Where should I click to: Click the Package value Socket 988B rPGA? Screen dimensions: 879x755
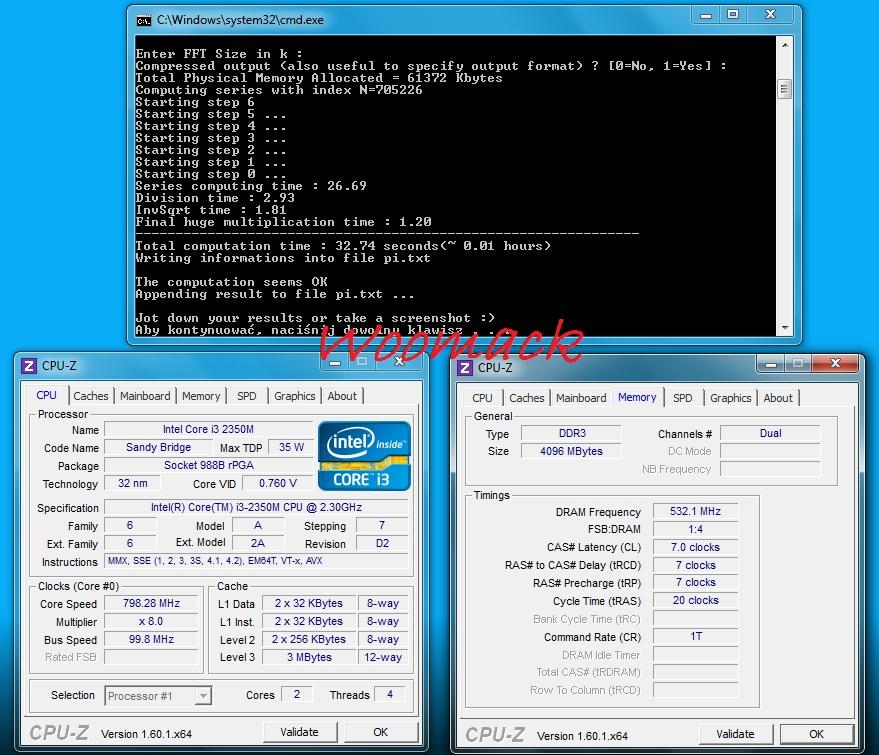point(209,465)
